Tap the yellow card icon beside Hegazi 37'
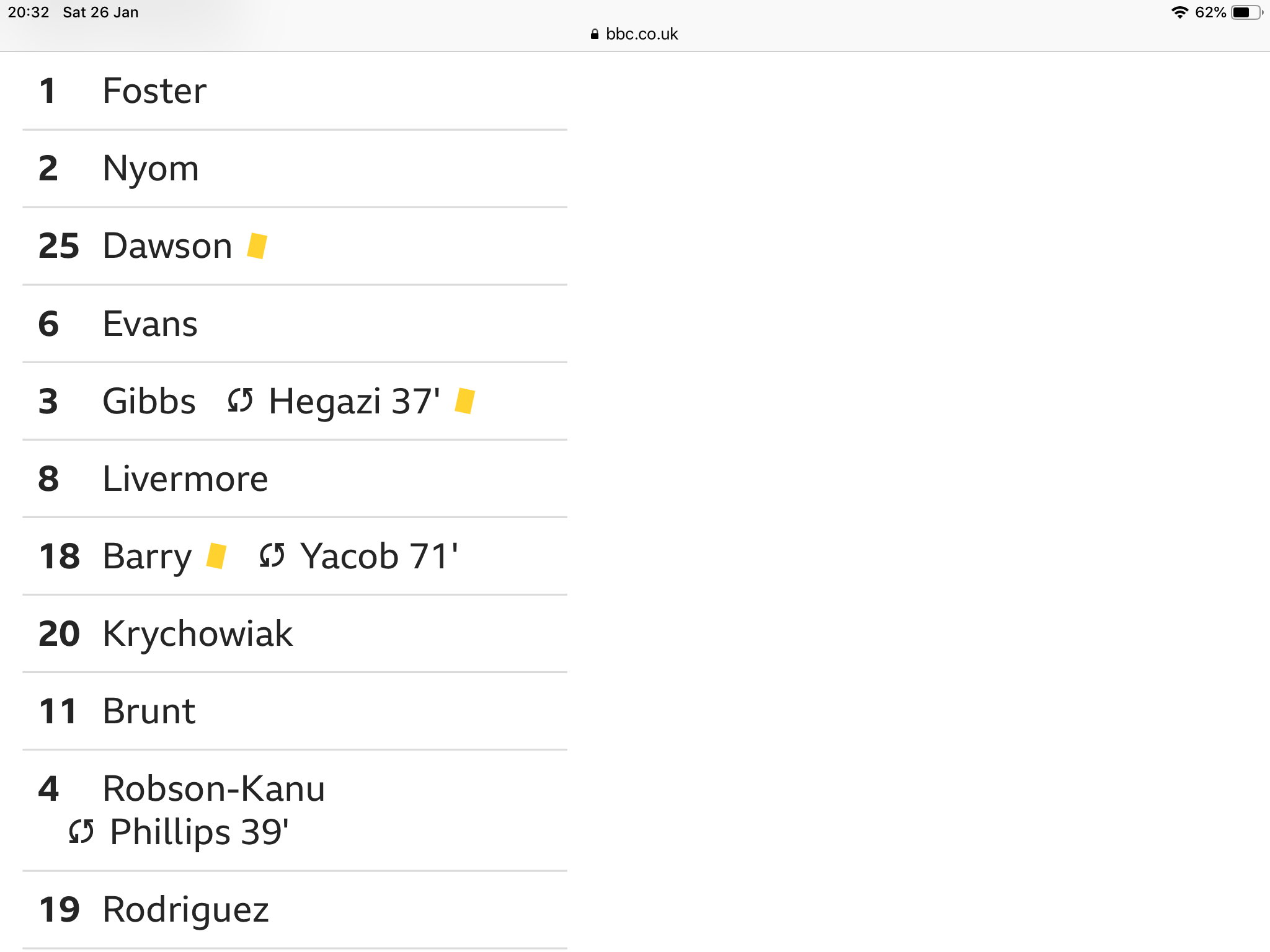The height and width of the screenshot is (952, 1270). pyautogui.click(x=464, y=400)
